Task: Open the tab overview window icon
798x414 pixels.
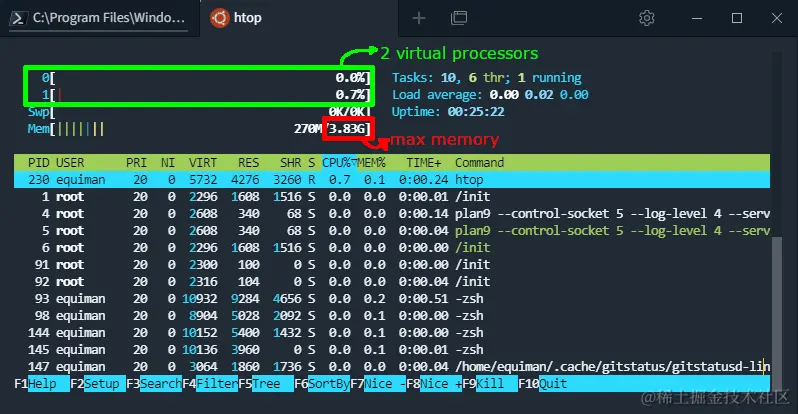Action: click(x=459, y=18)
